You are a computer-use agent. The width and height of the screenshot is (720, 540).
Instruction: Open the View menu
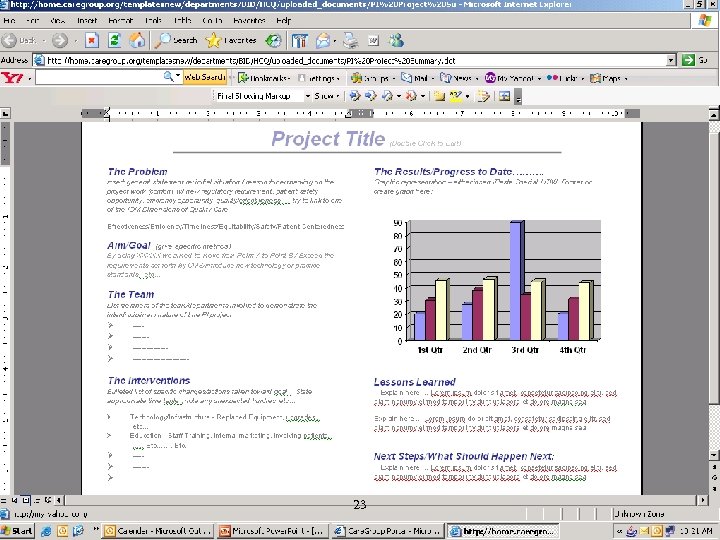[57, 21]
